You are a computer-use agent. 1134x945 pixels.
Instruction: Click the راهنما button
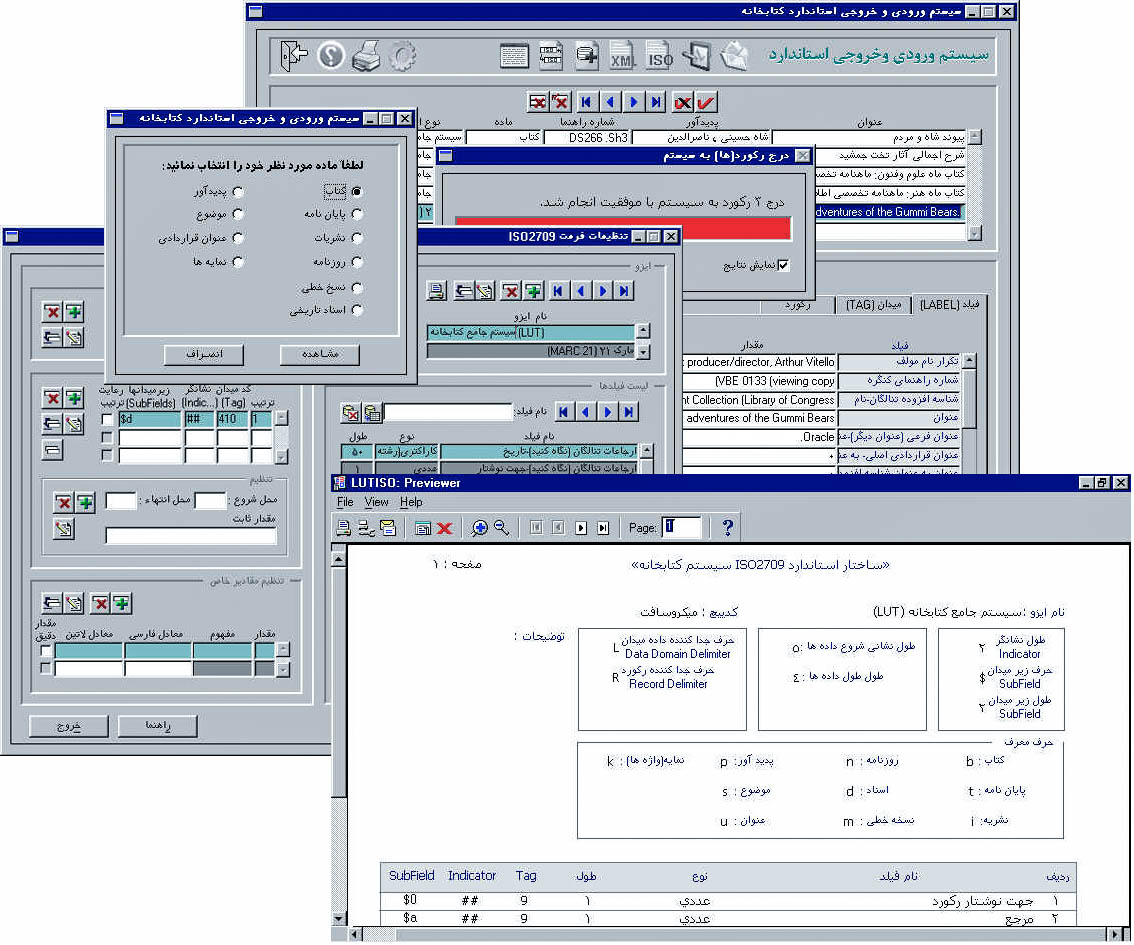157,726
